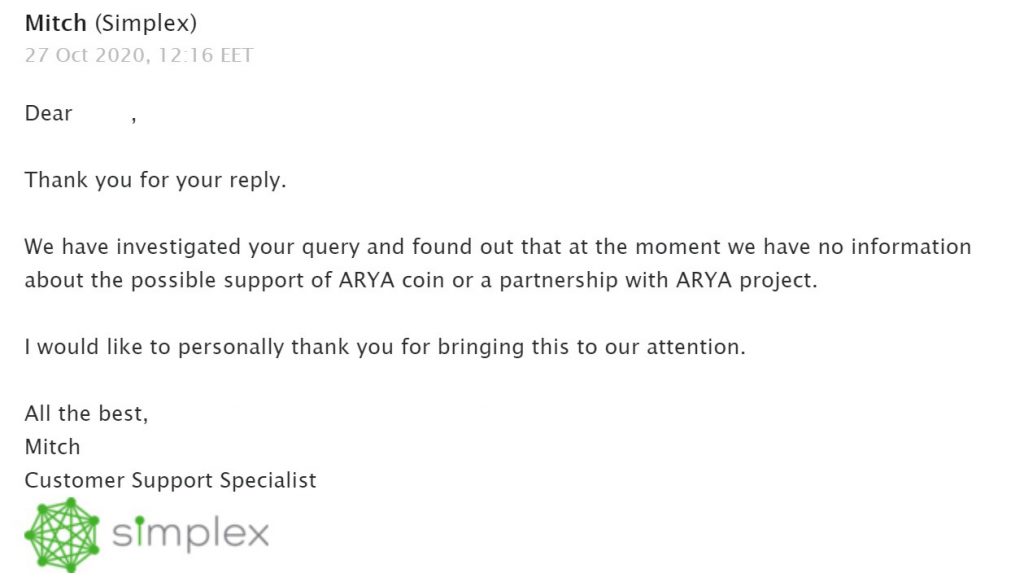
Task: Click the word 'partnership' in the message
Action: pyautogui.click(x=558, y=280)
